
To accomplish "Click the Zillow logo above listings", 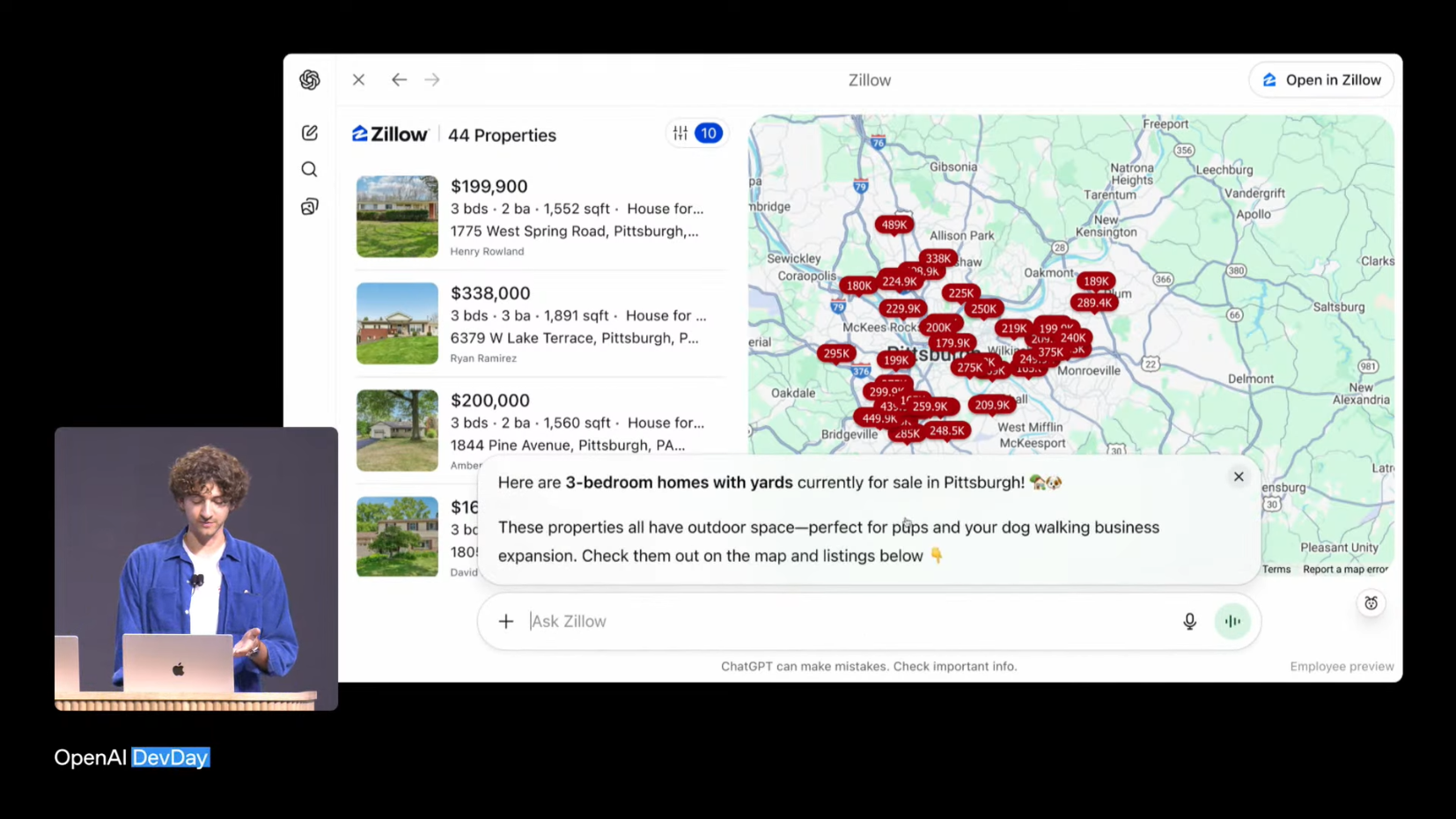I will point(390,135).
